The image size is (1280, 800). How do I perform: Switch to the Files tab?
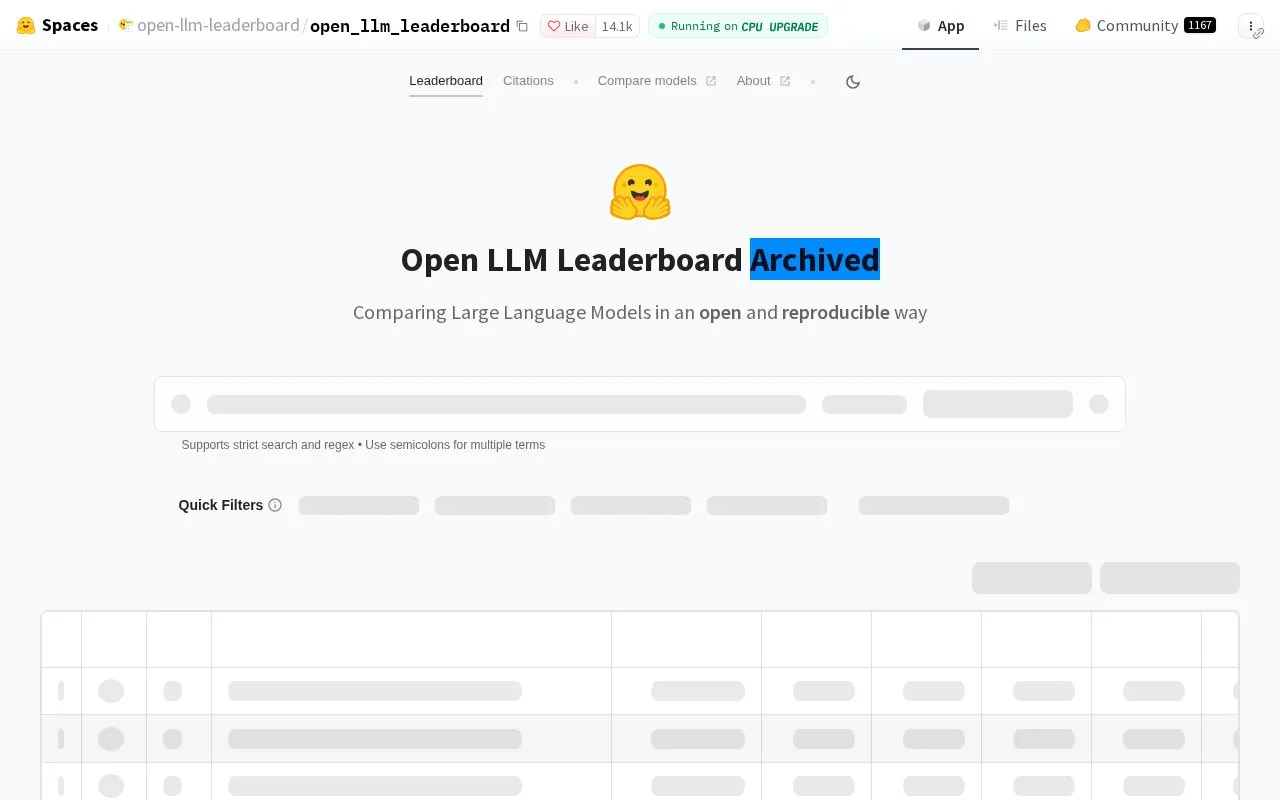[x=1020, y=26]
